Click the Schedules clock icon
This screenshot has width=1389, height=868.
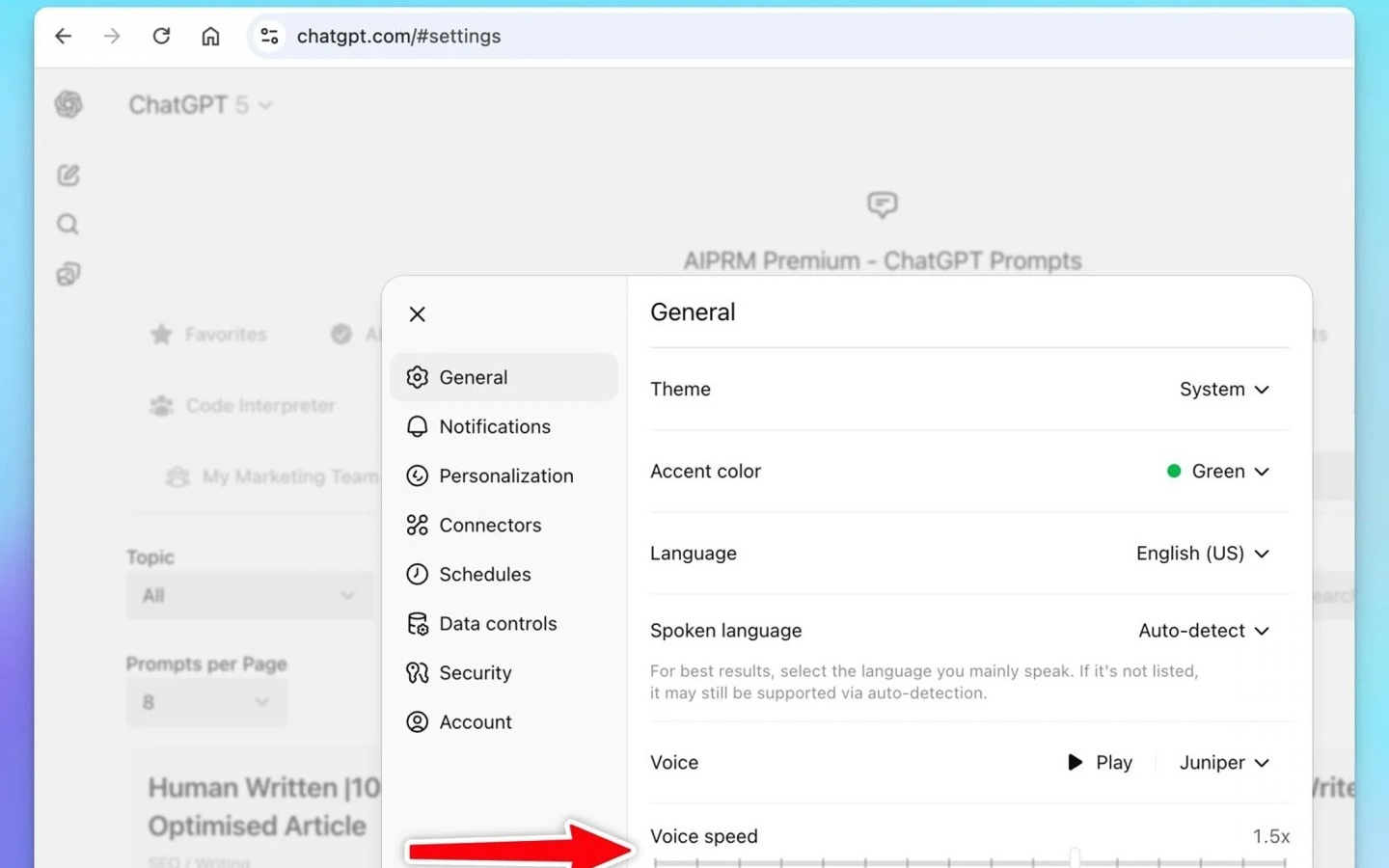pos(417,574)
